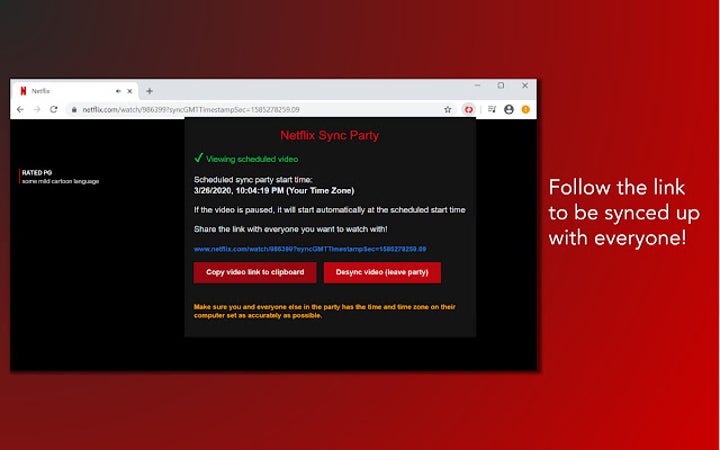The image size is (720, 450).
Task: Click the orange Chrome update menu icon
Action: point(525,109)
